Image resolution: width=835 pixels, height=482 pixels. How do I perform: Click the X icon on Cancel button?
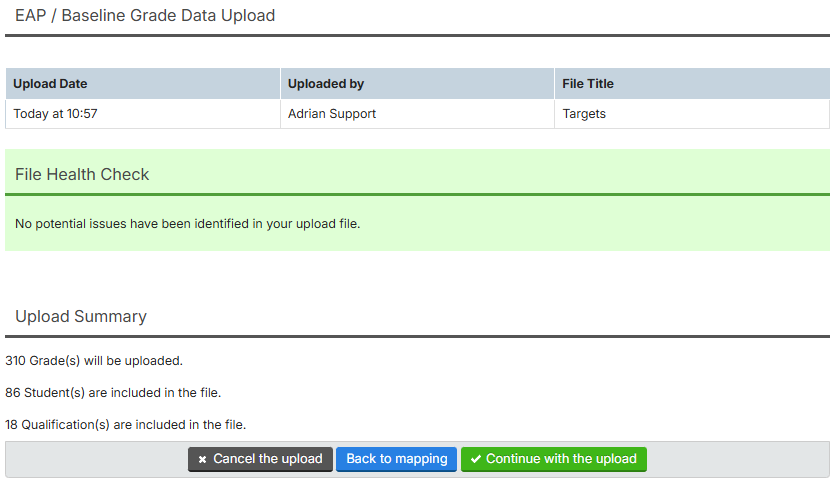(x=202, y=460)
